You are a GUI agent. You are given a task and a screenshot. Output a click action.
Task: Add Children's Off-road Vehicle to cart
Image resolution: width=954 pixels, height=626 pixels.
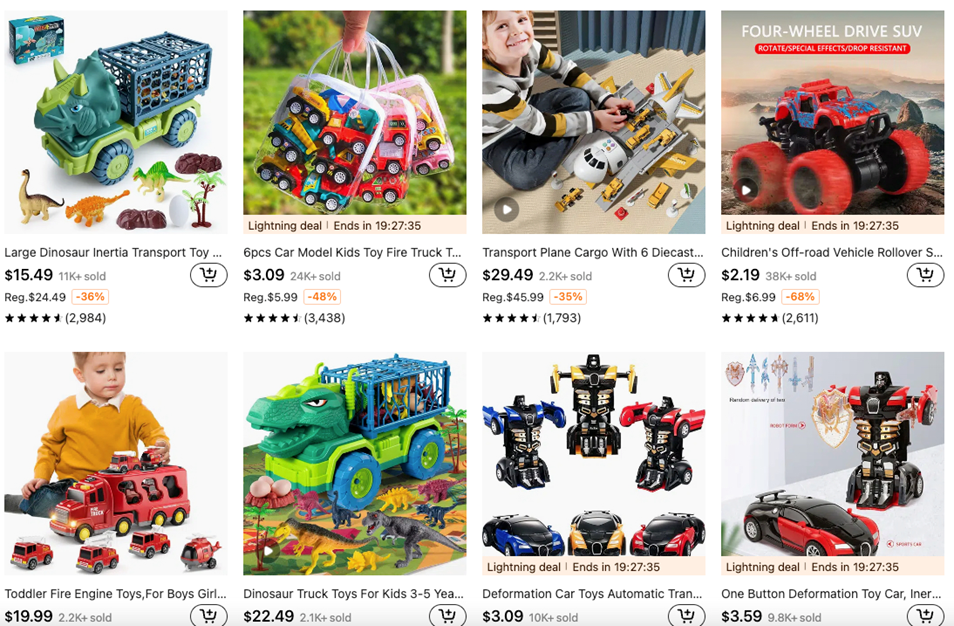pos(925,275)
